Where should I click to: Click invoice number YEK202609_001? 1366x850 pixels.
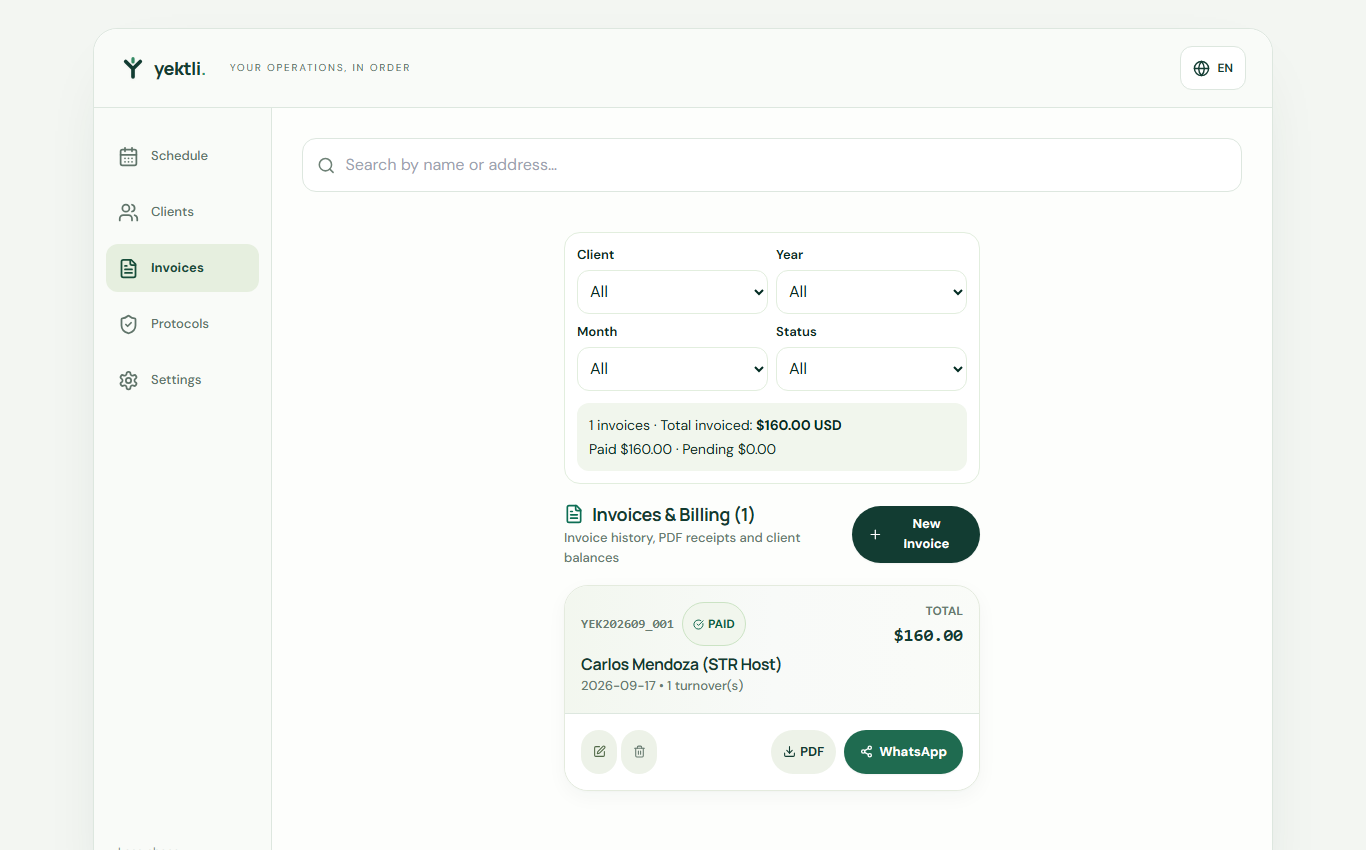(627, 624)
